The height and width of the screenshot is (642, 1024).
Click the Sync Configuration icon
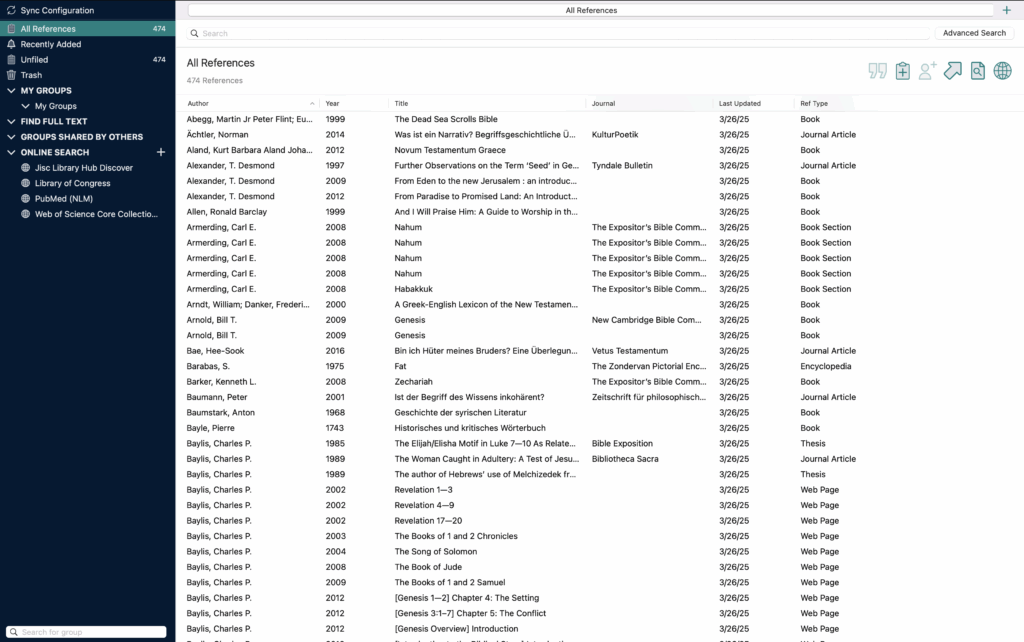click(x=11, y=10)
